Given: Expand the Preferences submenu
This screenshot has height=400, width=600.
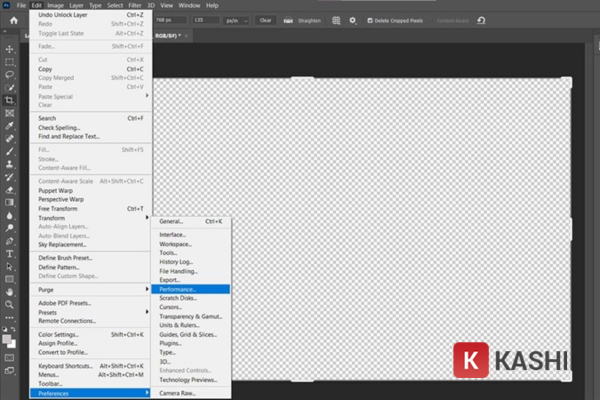Looking at the screenshot, I should pyautogui.click(x=90, y=393).
